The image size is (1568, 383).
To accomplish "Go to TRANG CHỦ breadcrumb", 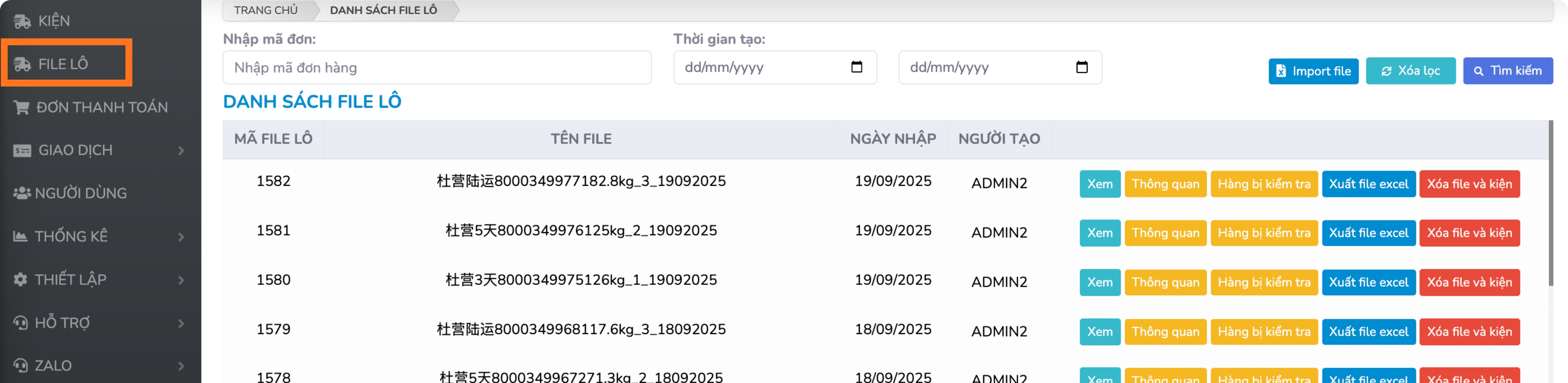I will [x=266, y=10].
